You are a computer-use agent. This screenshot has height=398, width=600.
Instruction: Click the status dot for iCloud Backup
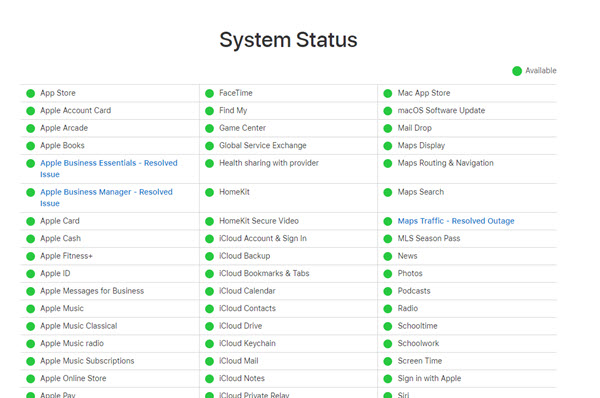tap(209, 256)
